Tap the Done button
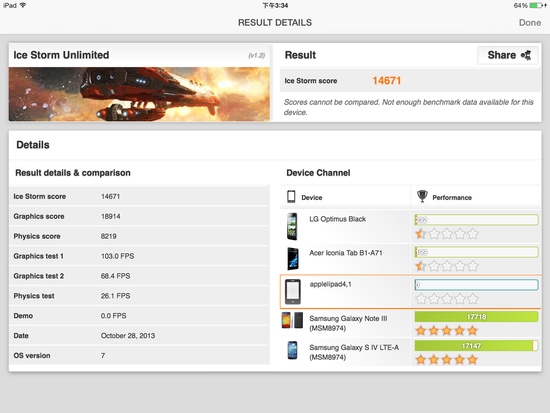Image resolution: width=550 pixels, height=413 pixels. click(530, 23)
